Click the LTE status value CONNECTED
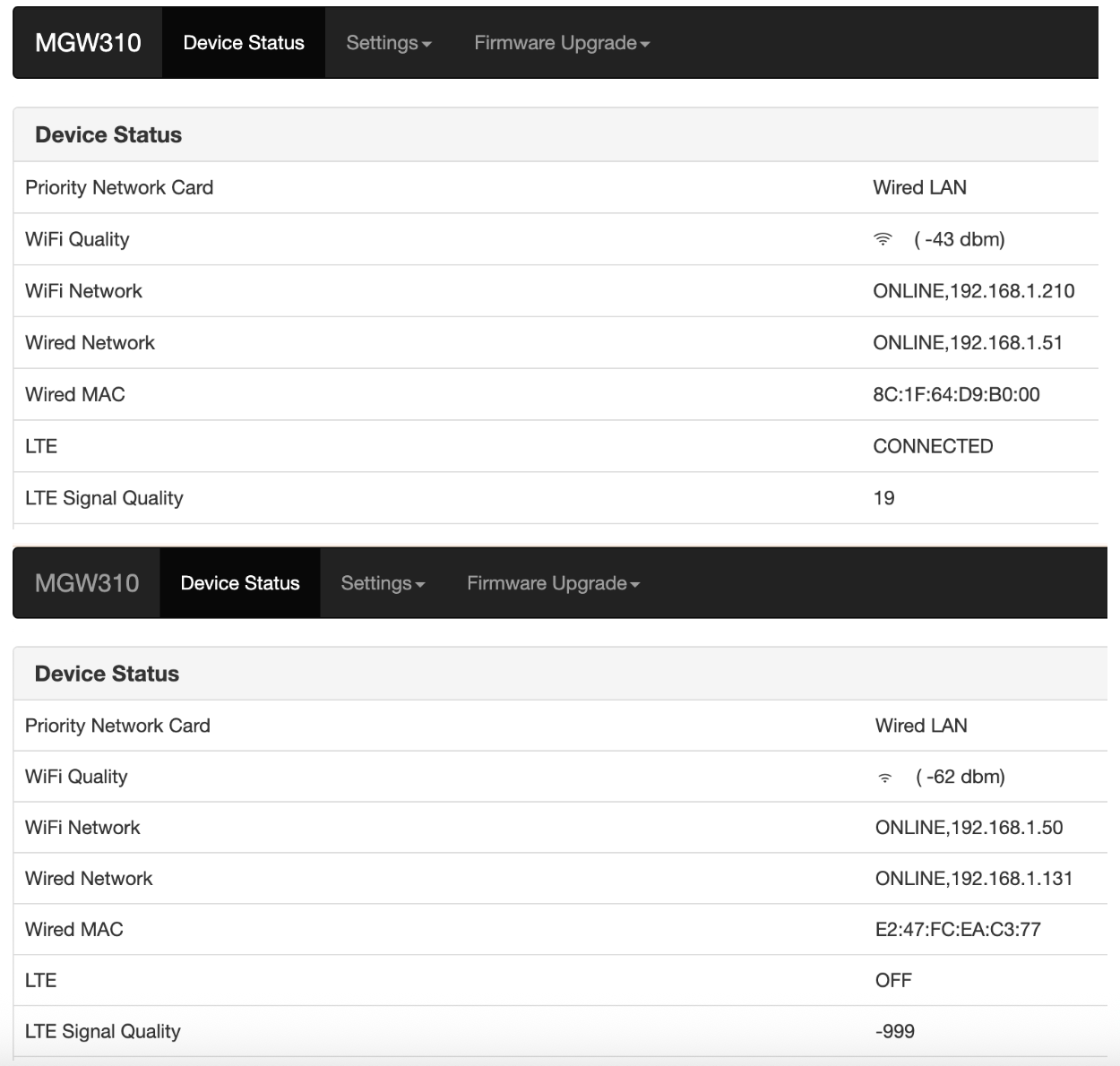The width and height of the screenshot is (1120, 1066). [x=933, y=446]
